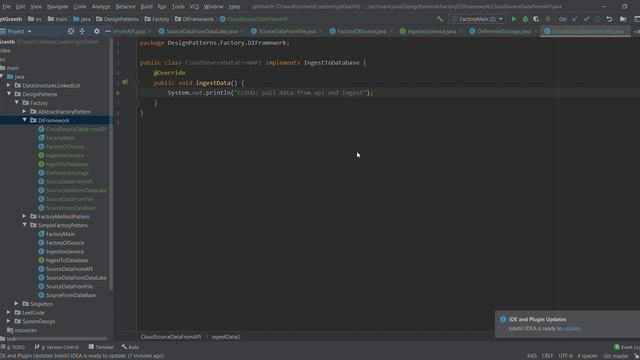
Task: Open the FactoryMain run configuration dropdown
Action: 477,19
